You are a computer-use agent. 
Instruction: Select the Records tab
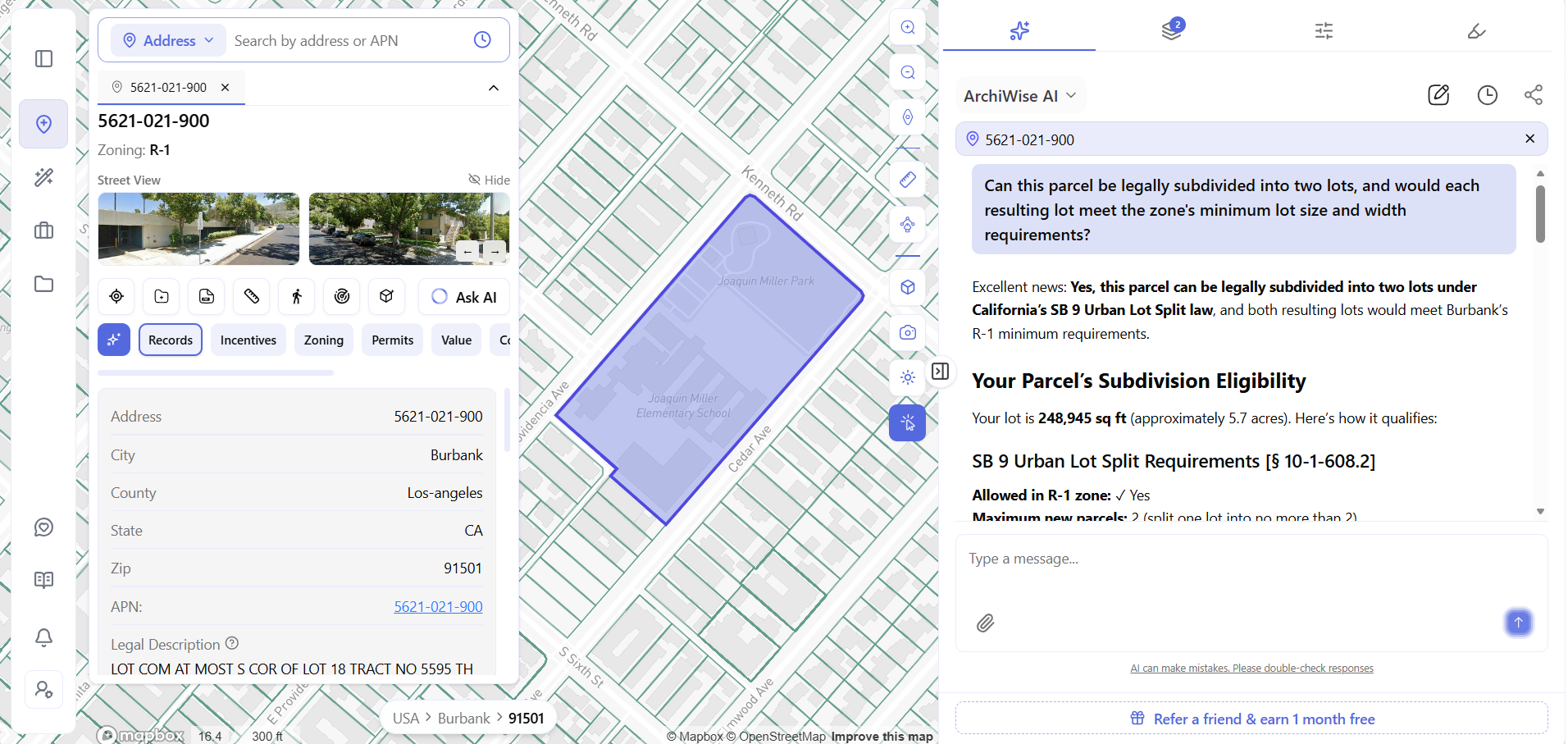[171, 340]
